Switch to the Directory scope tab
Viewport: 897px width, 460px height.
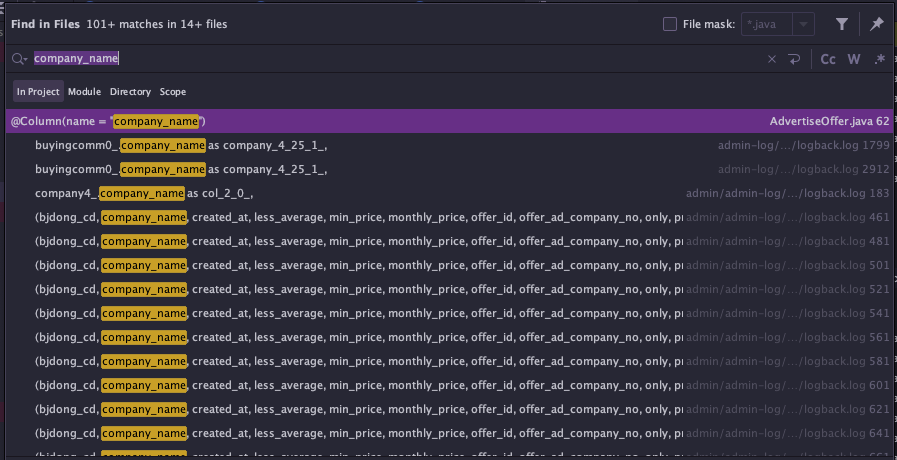pos(130,92)
